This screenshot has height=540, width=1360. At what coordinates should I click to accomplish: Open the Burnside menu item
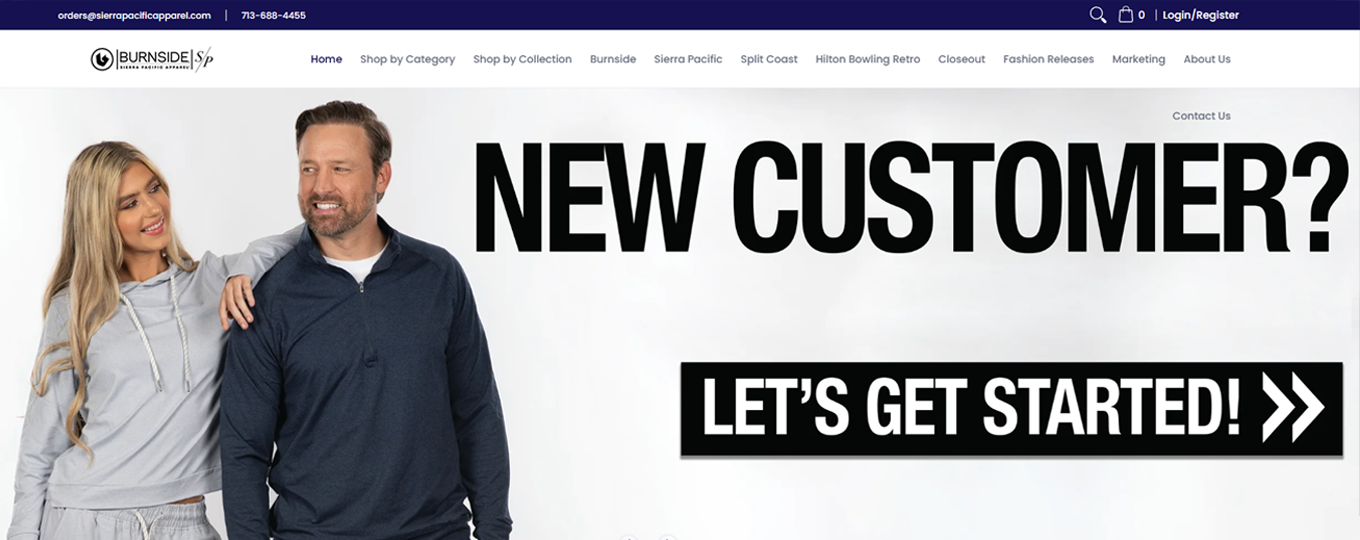613,59
